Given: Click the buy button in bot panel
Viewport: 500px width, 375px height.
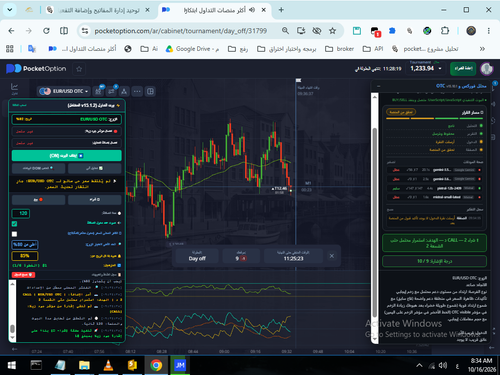Looking at the screenshot, I should point(95,200).
